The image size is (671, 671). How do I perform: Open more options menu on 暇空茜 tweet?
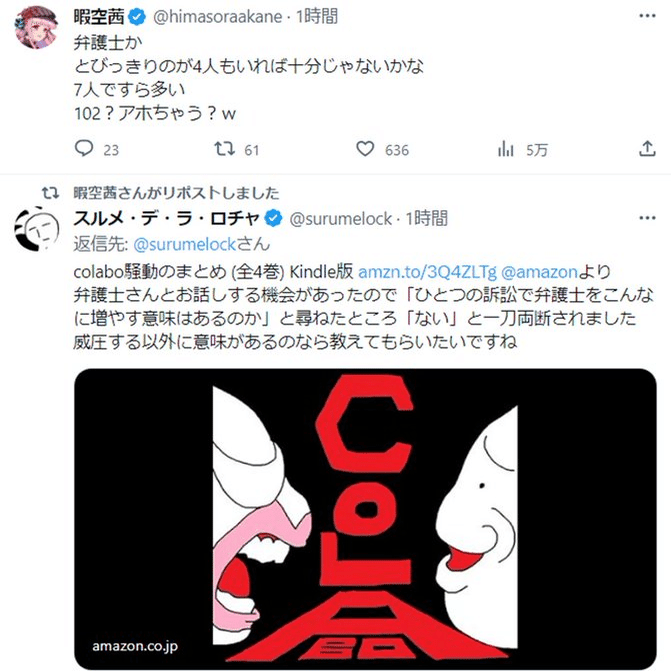pos(647,16)
